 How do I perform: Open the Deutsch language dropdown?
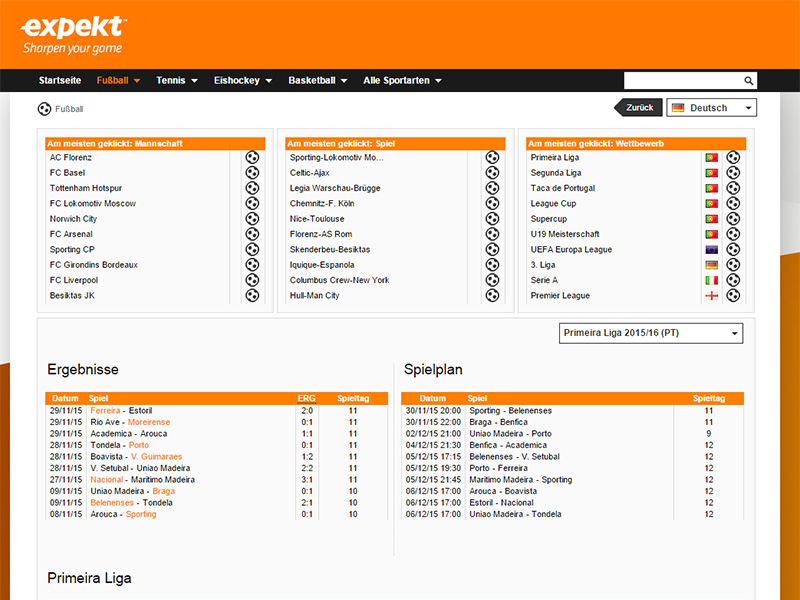click(x=711, y=108)
